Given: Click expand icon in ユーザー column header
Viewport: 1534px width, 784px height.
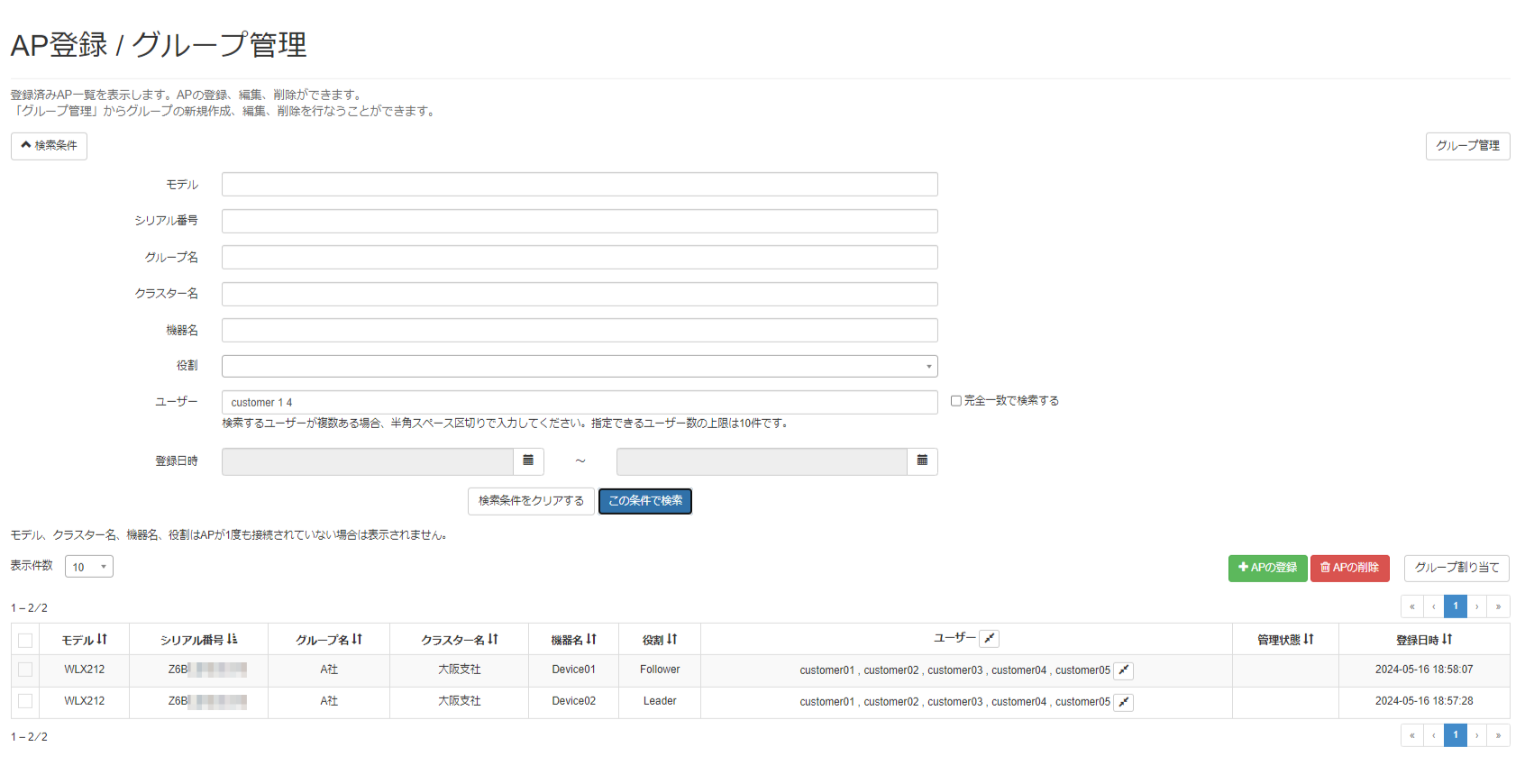Looking at the screenshot, I should pos(989,639).
